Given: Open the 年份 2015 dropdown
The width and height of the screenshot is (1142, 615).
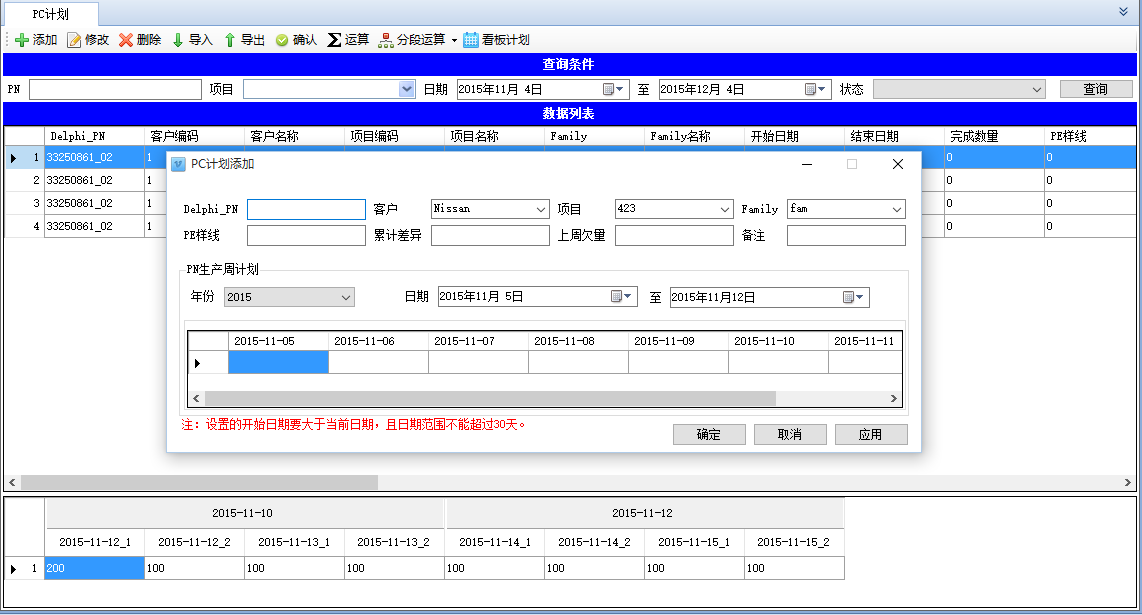Looking at the screenshot, I should click(x=346, y=297).
